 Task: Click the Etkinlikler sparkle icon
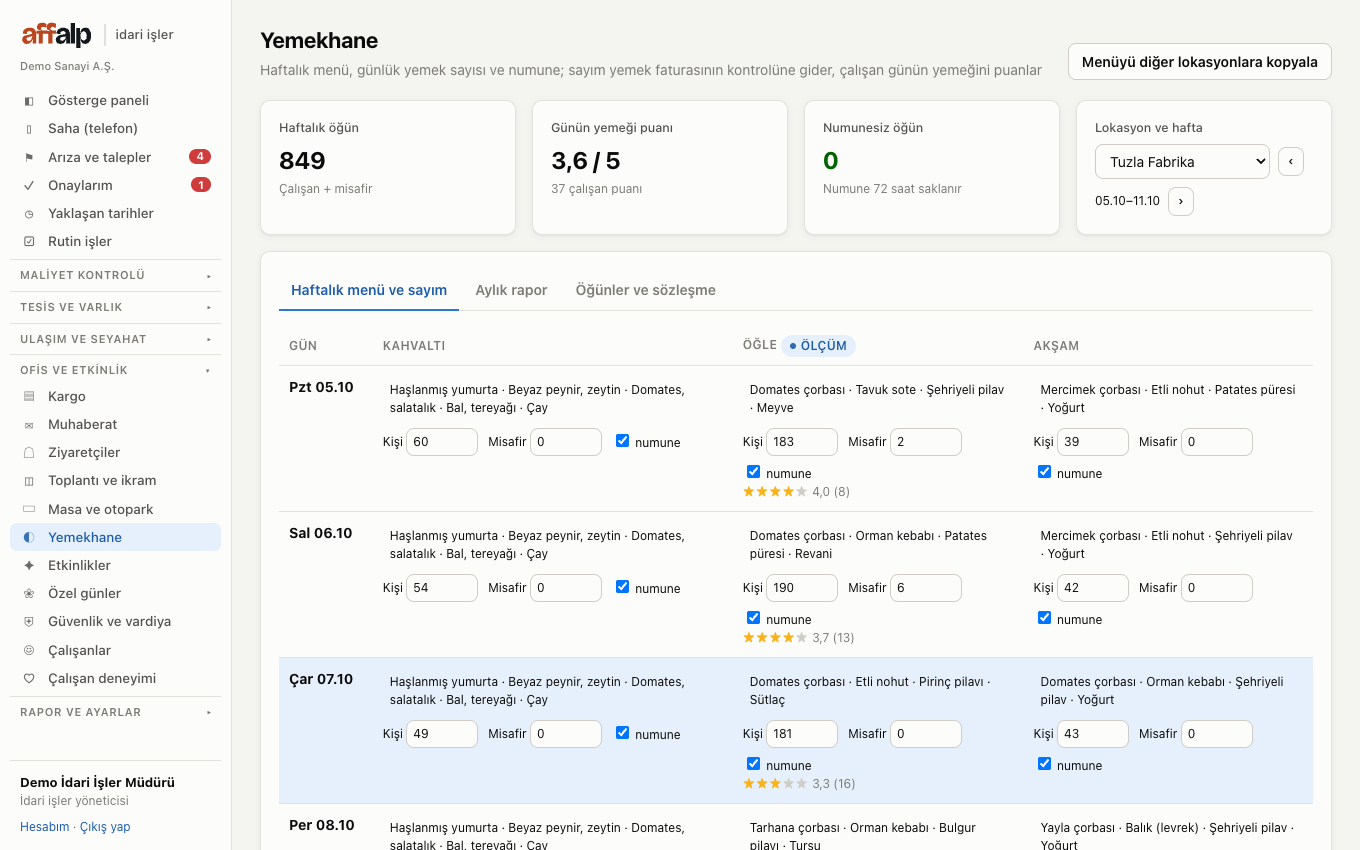[29, 566]
